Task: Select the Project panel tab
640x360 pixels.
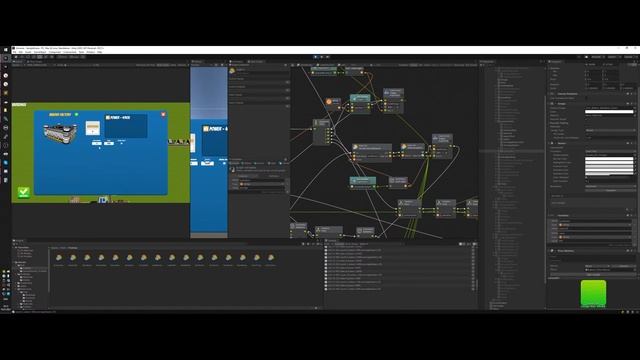Action: coord(19,241)
